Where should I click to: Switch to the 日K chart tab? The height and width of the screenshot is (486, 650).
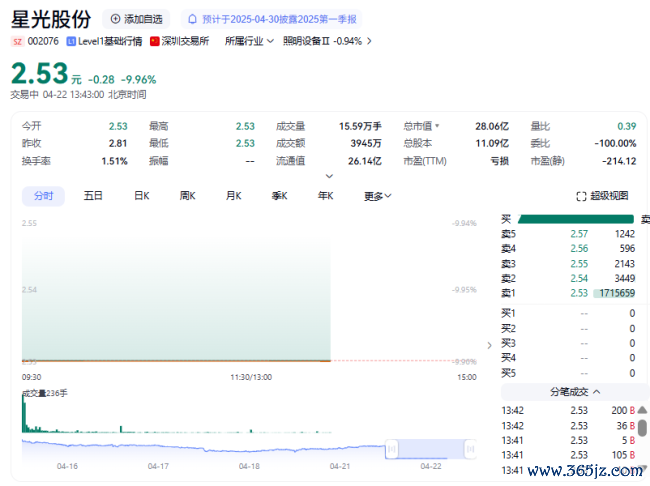pyautogui.click(x=141, y=196)
